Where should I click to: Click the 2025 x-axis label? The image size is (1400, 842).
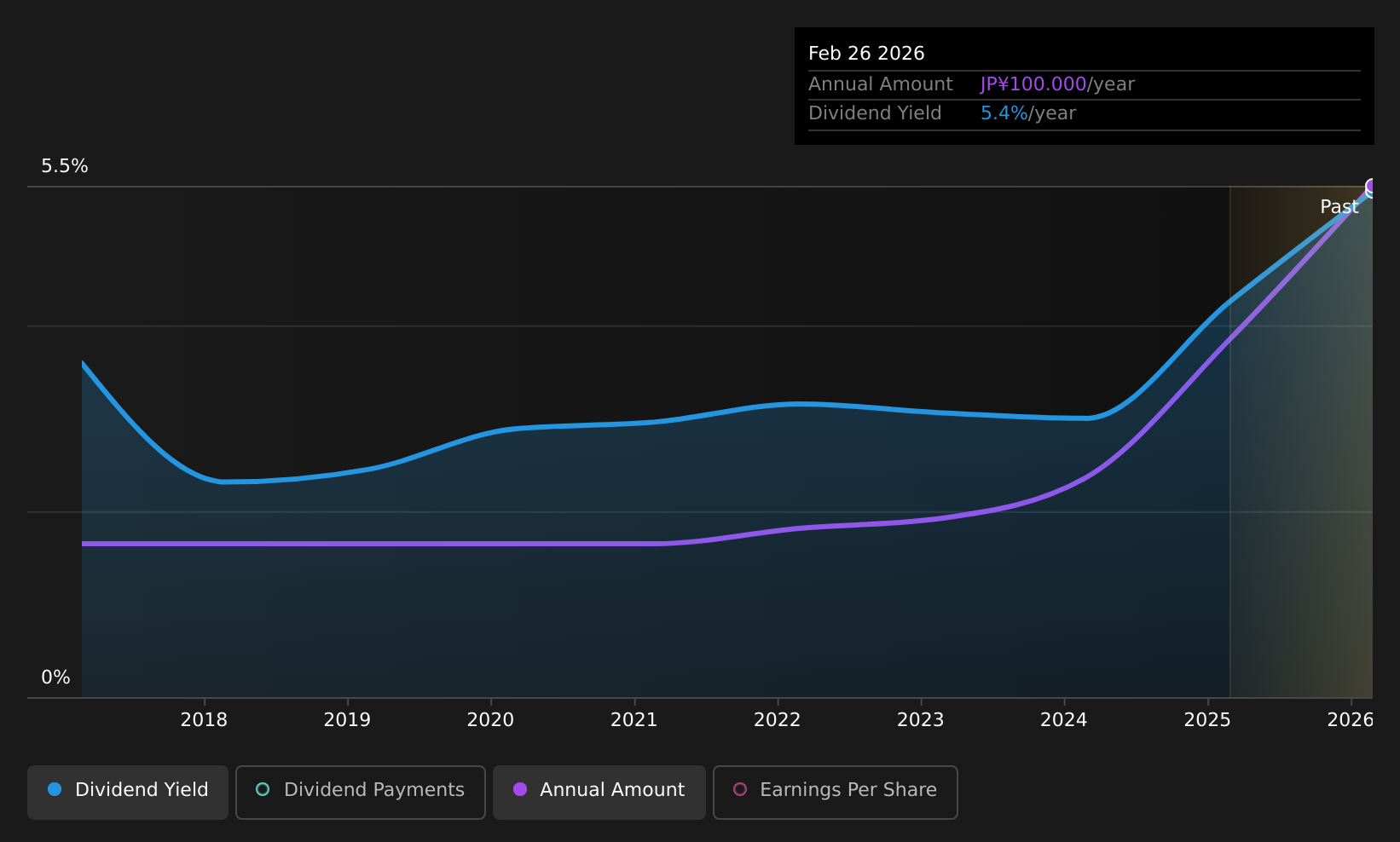[1208, 720]
